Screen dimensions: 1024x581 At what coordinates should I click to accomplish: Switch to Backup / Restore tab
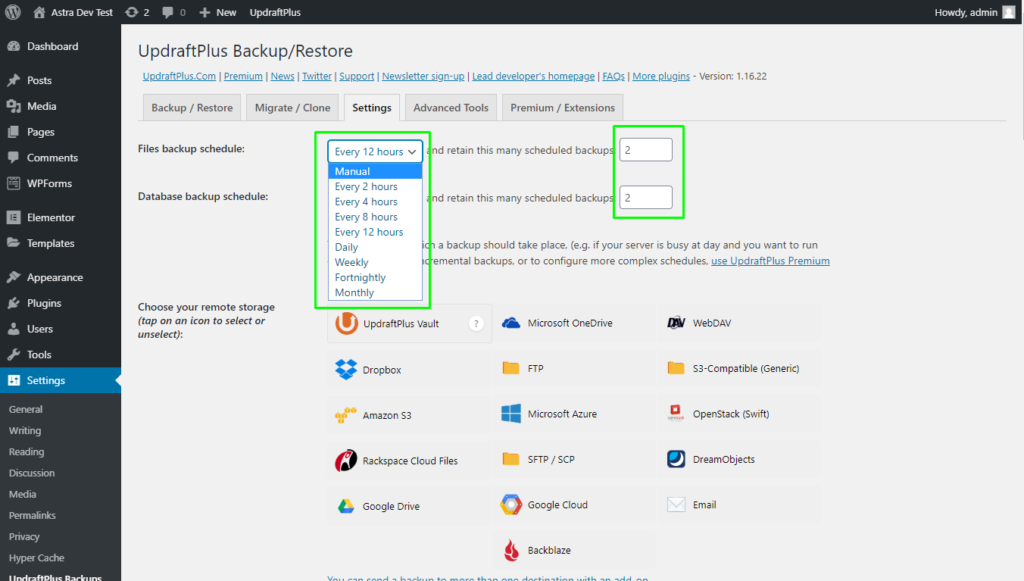tap(192, 108)
